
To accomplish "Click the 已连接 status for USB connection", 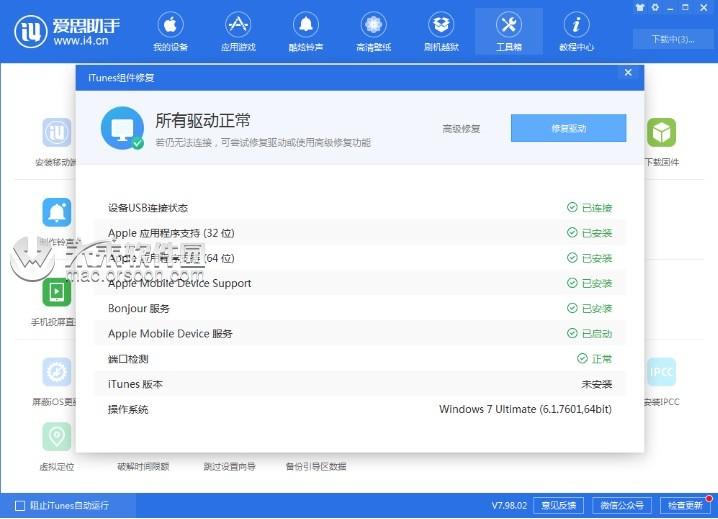I will [x=589, y=208].
